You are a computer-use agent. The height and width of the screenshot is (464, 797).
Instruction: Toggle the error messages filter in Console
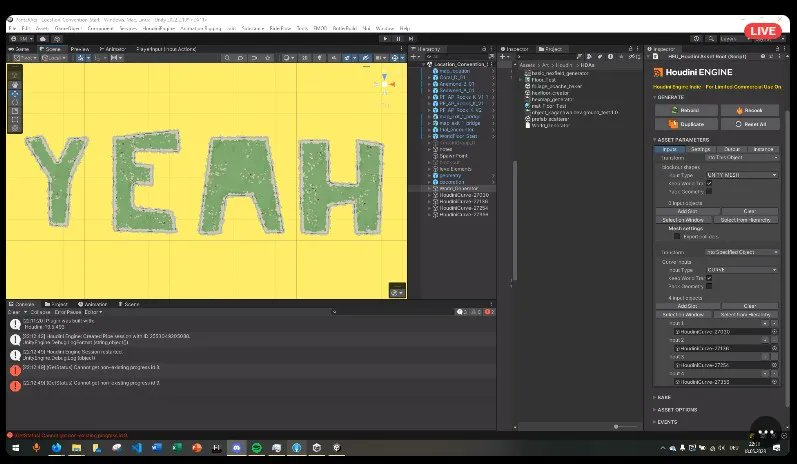pos(489,312)
